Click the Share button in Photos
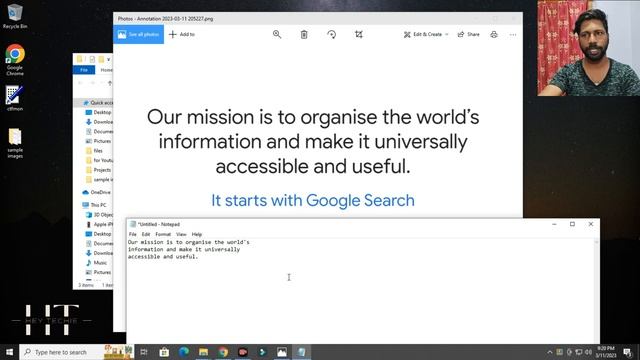 coord(469,34)
